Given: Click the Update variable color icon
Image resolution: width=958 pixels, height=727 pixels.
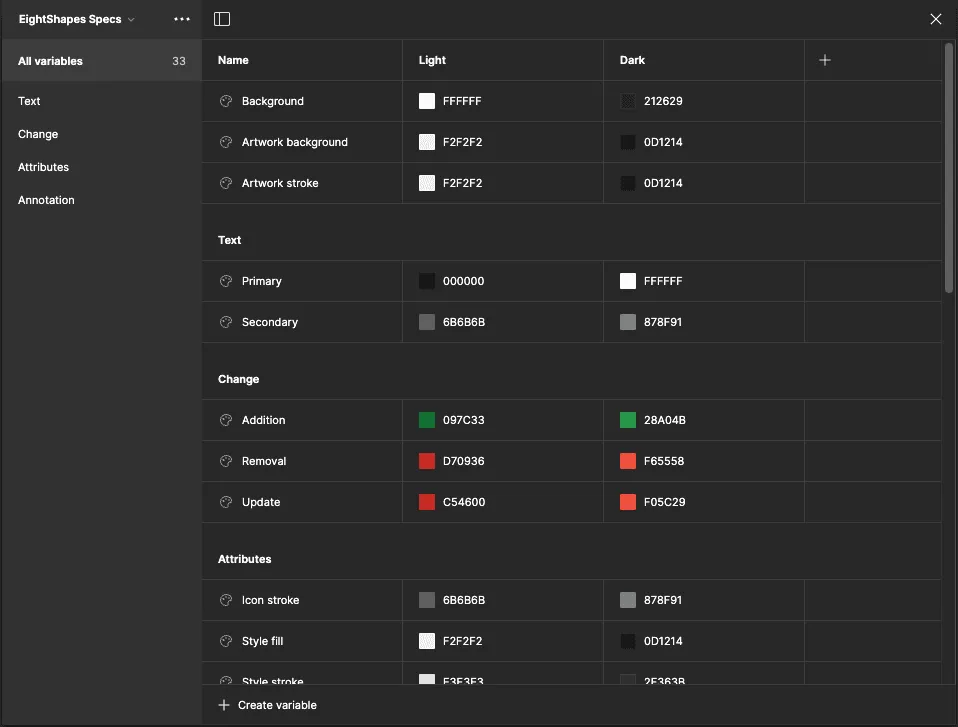Looking at the screenshot, I should coord(226,502).
